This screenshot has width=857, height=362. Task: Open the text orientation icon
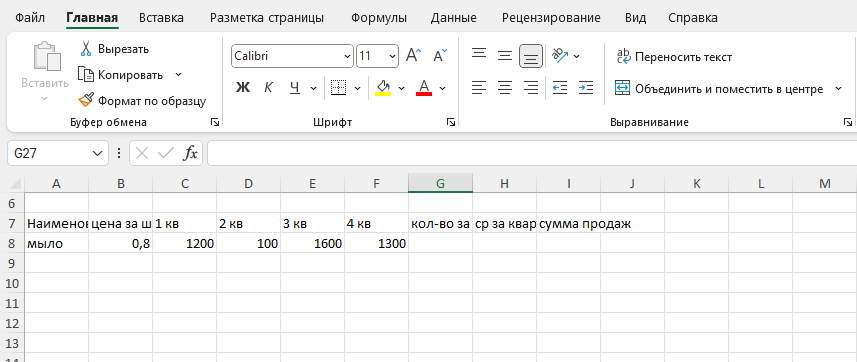560,55
